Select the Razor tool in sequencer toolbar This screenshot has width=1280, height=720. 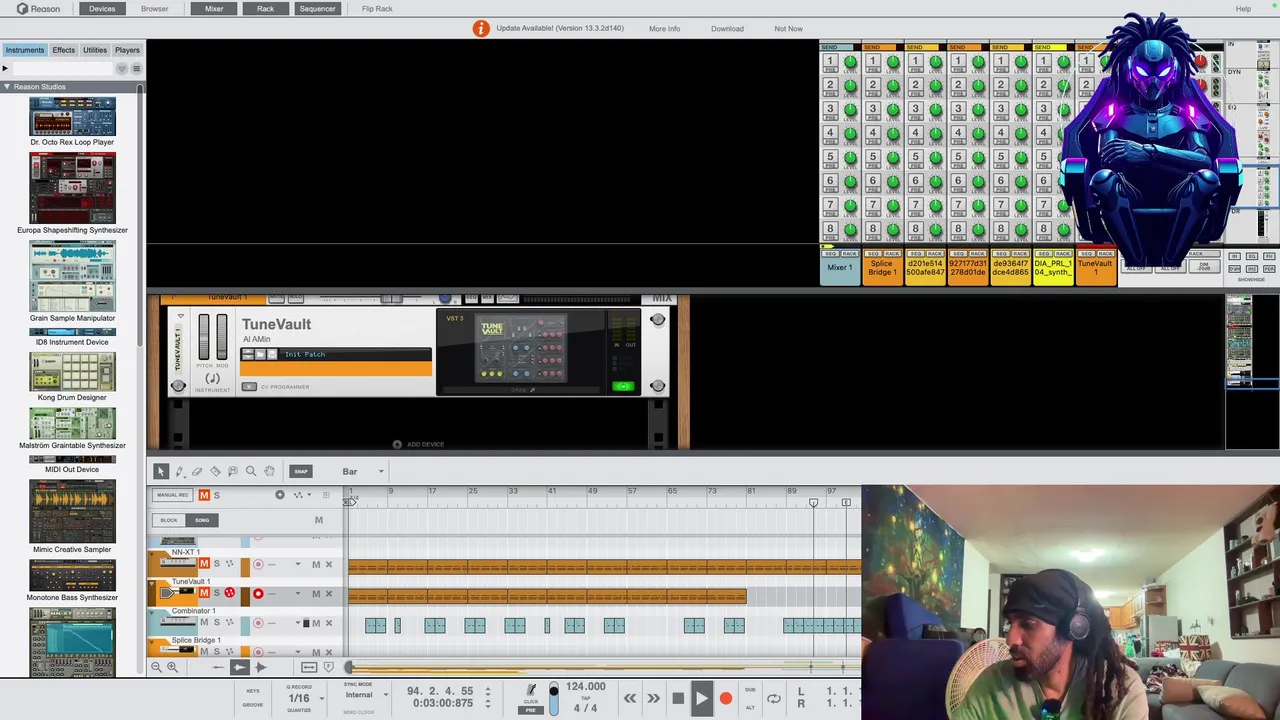click(215, 471)
